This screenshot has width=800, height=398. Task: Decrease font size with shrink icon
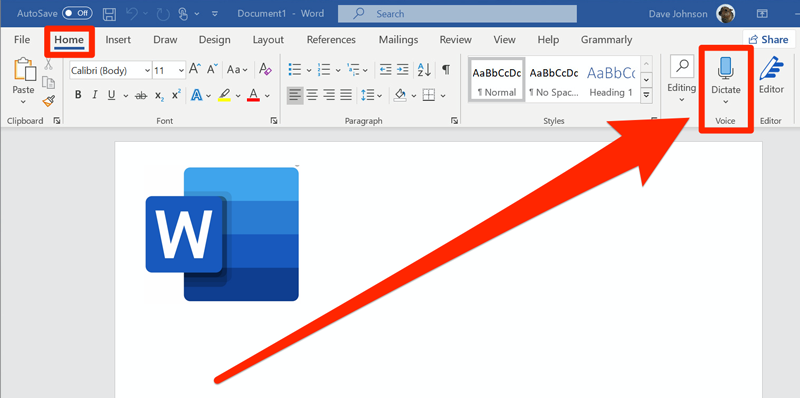[x=212, y=69]
